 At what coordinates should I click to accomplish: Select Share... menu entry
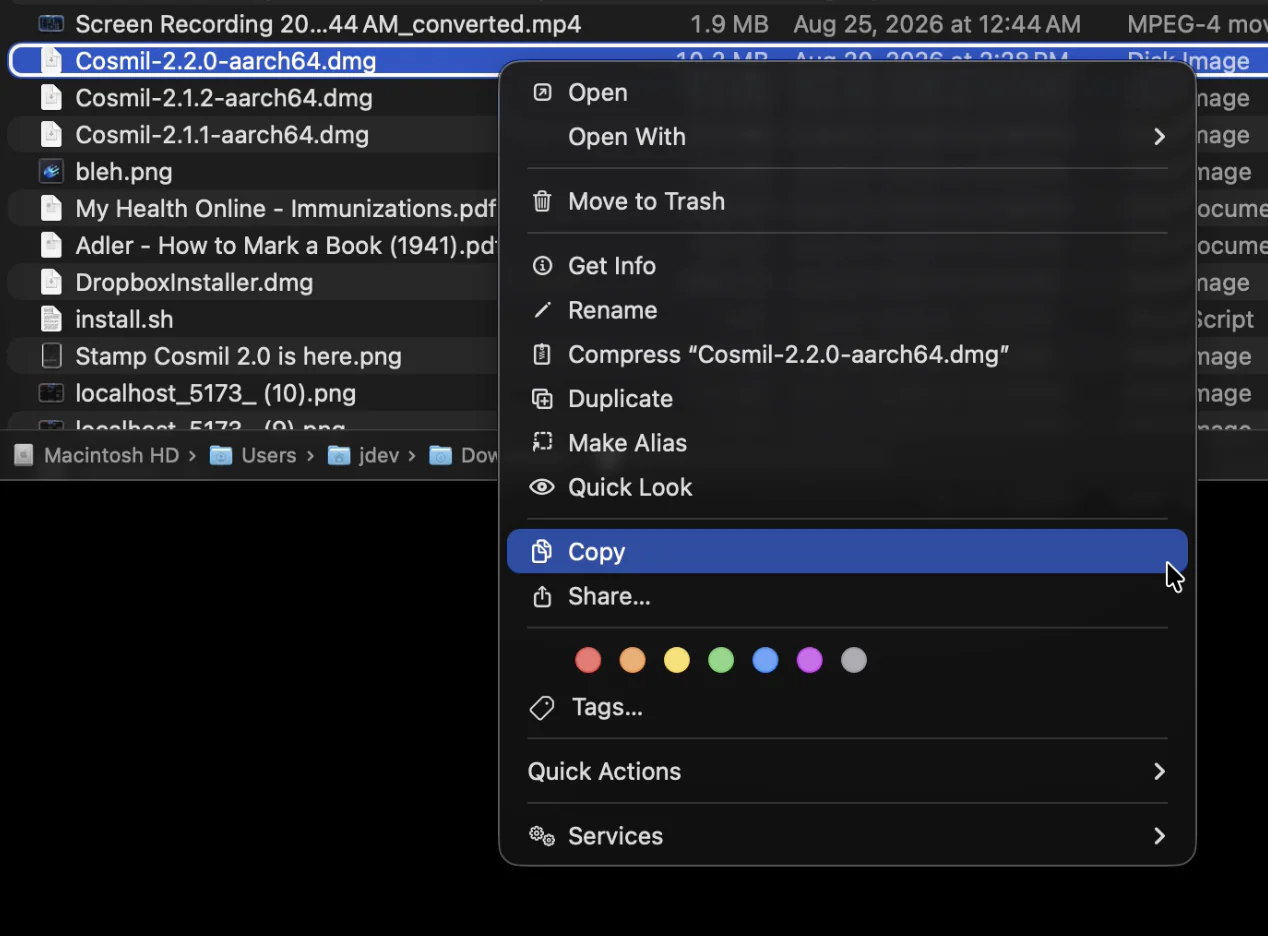847,596
